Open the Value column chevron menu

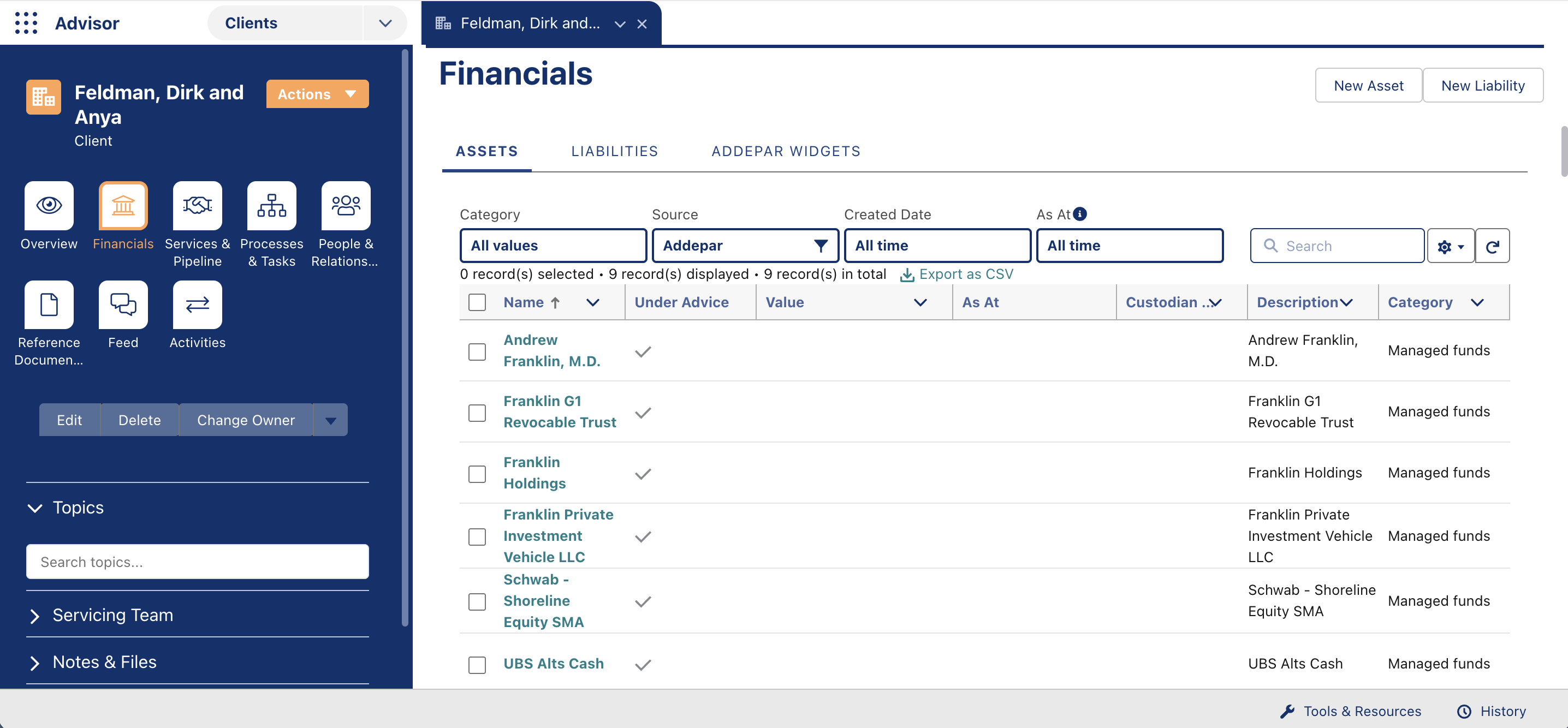pos(920,303)
